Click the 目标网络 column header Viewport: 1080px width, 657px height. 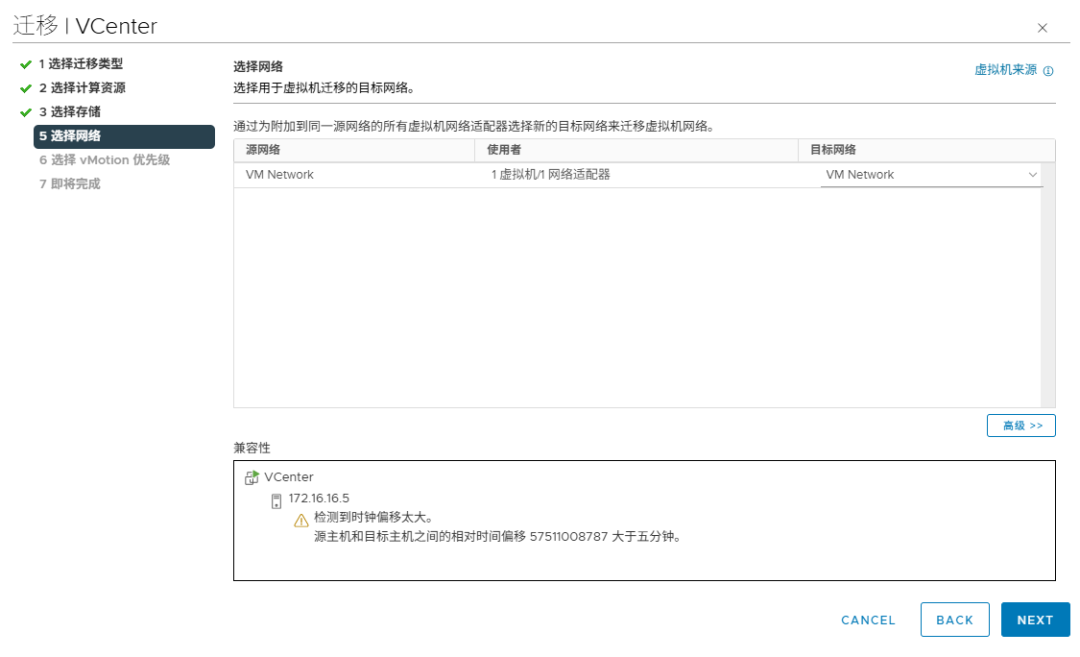pos(926,150)
